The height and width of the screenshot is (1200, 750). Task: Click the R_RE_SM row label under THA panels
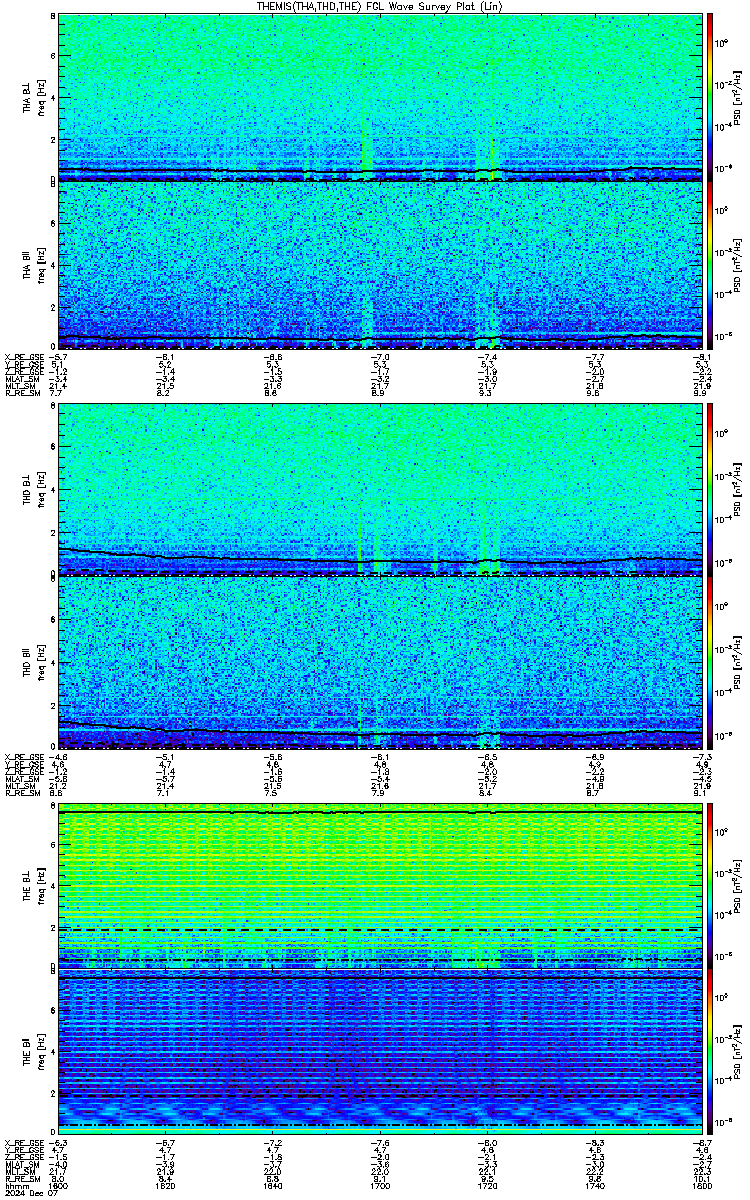(x=24, y=395)
